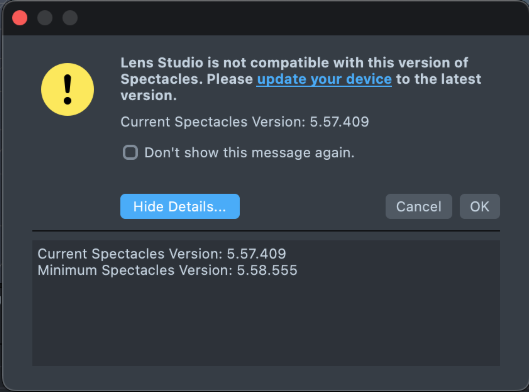
Task: Click the bold Lens Studio compatibility heading
Action: pyautogui.click(x=301, y=79)
